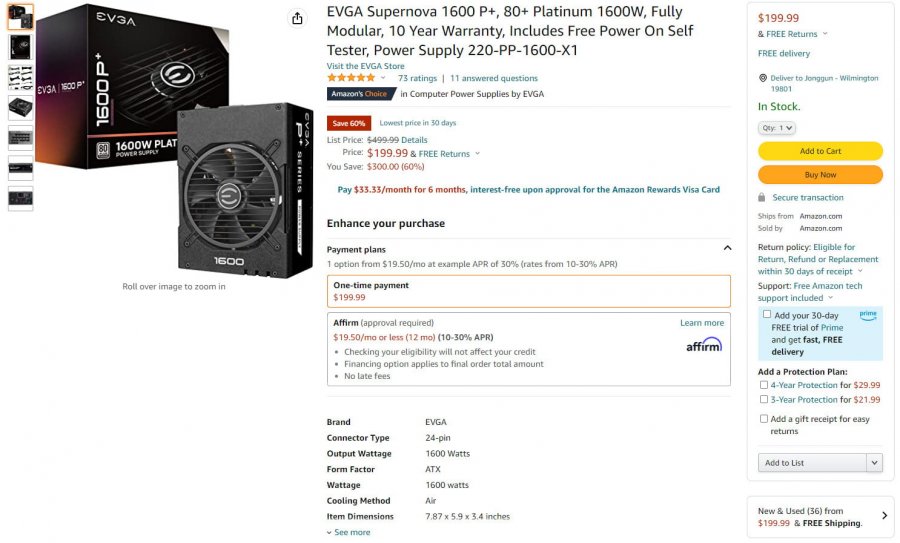This screenshot has width=900, height=543.
Task: Expand See more product details
Action: (x=349, y=533)
